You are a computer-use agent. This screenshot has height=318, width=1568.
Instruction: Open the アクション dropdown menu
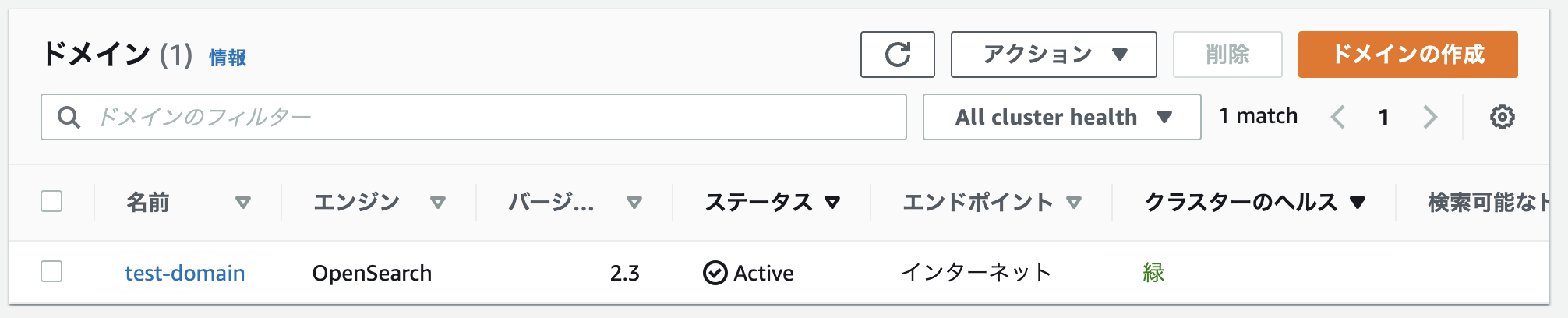[1053, 55]
